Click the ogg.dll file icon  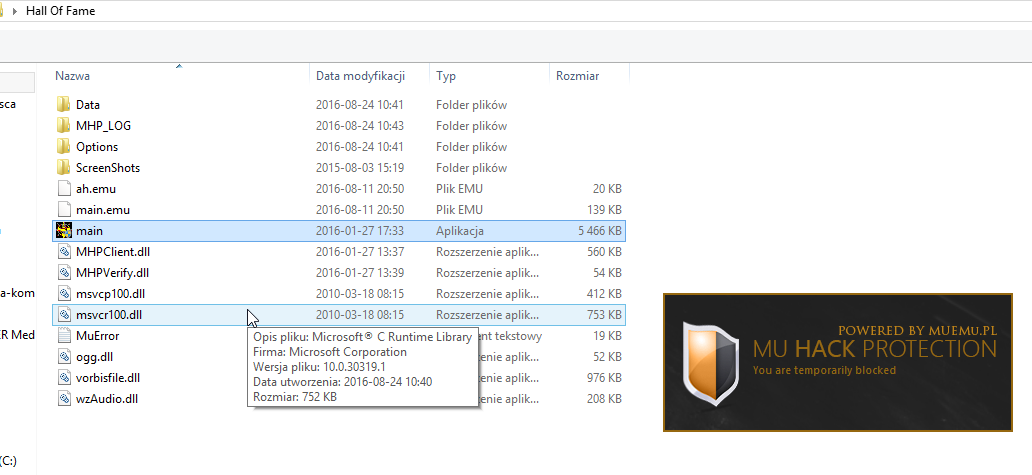pyautogui.click(x=63, y=357)
